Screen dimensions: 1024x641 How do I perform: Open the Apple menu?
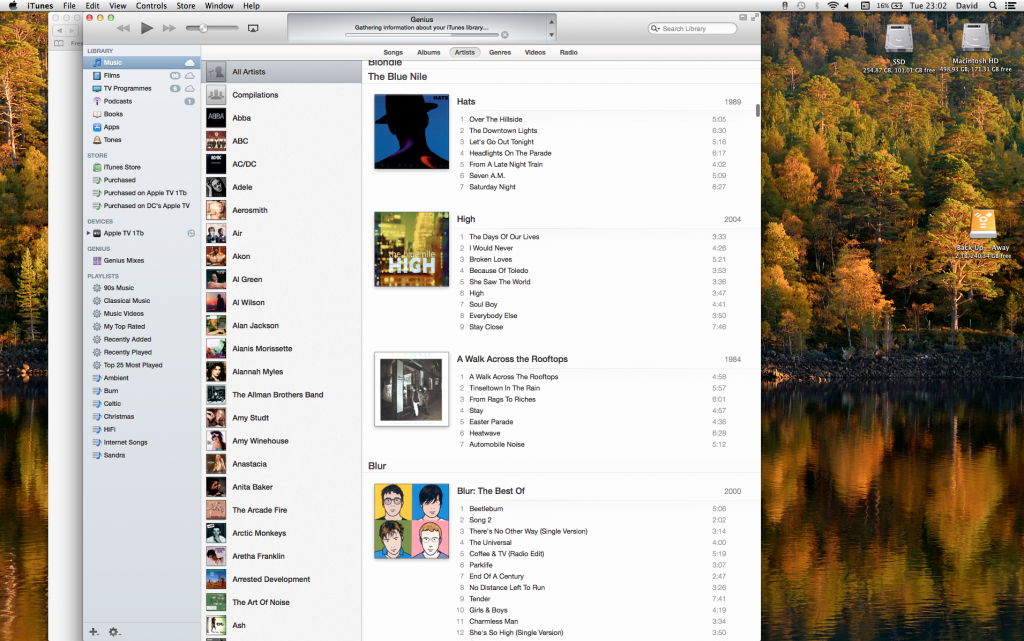point(12,6)
